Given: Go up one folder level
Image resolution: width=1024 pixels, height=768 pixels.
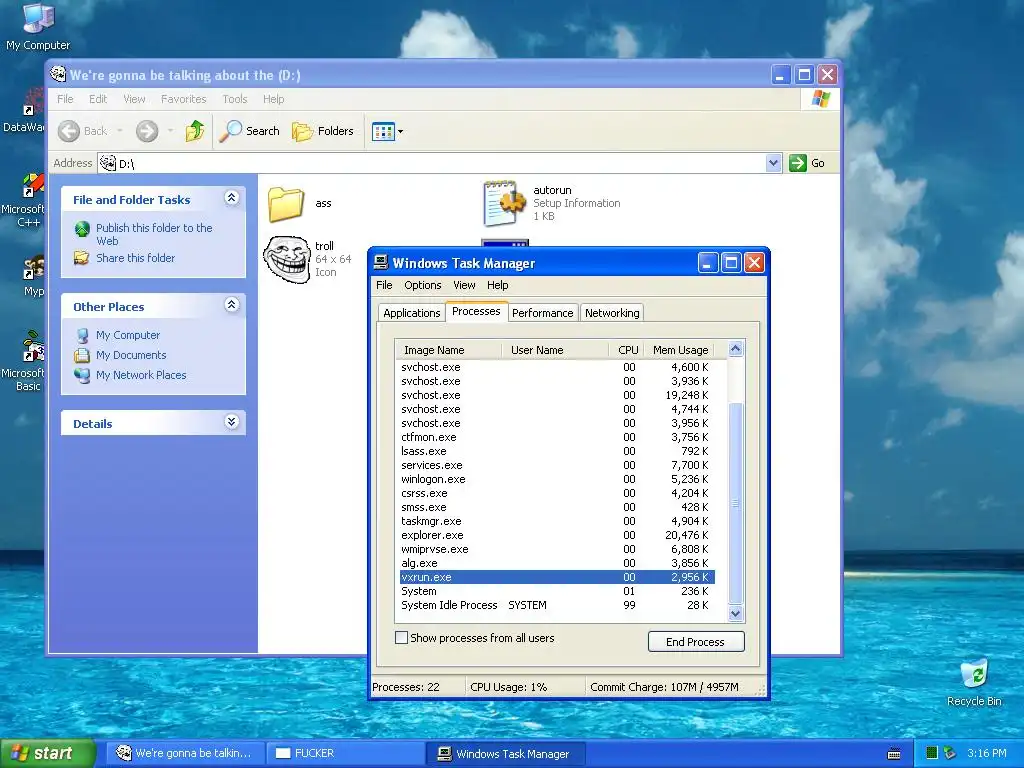Looking at the screenshot, I should click(x=195, y=131).
